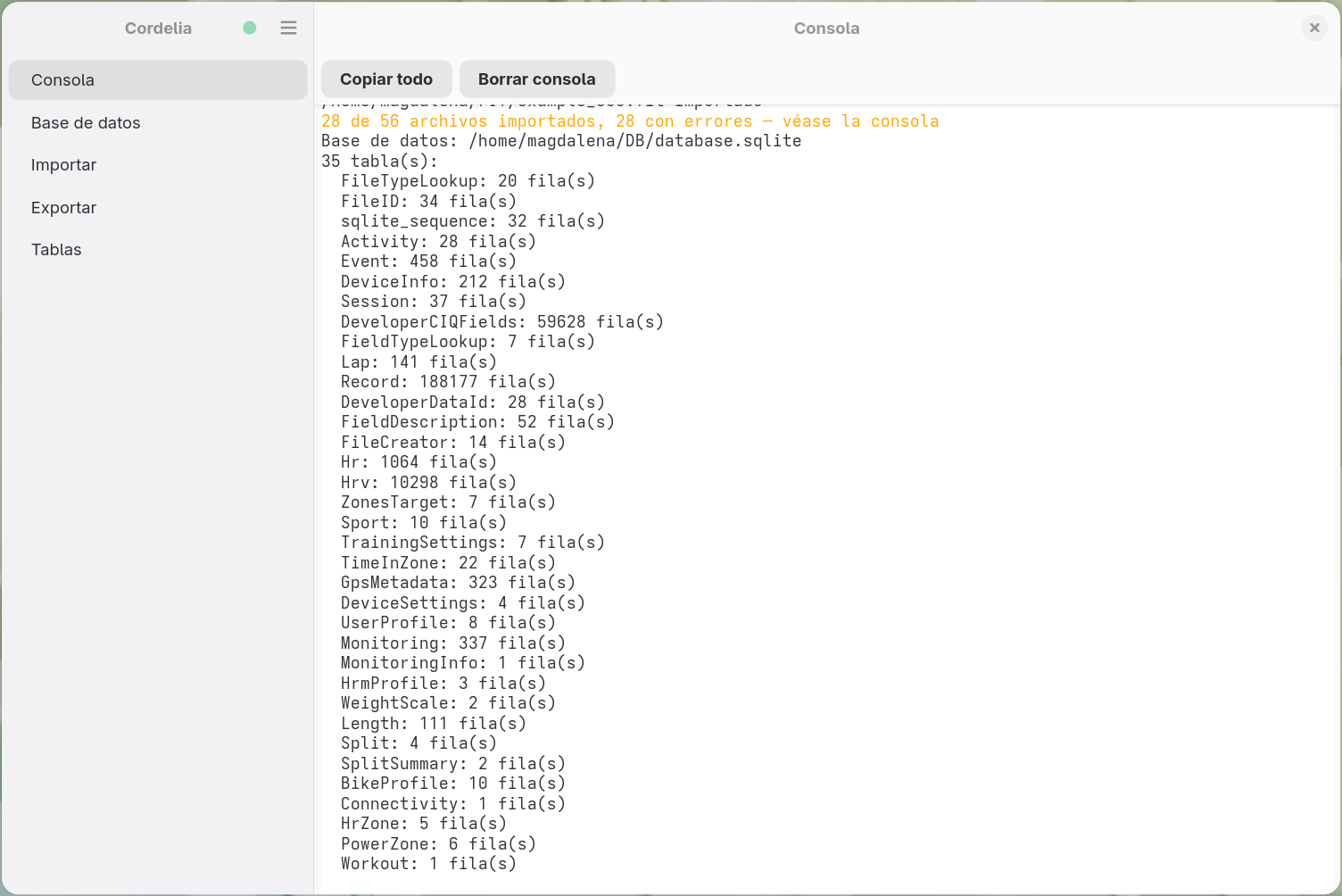
Task: Close the Consola window
Action: [1314, 28]
